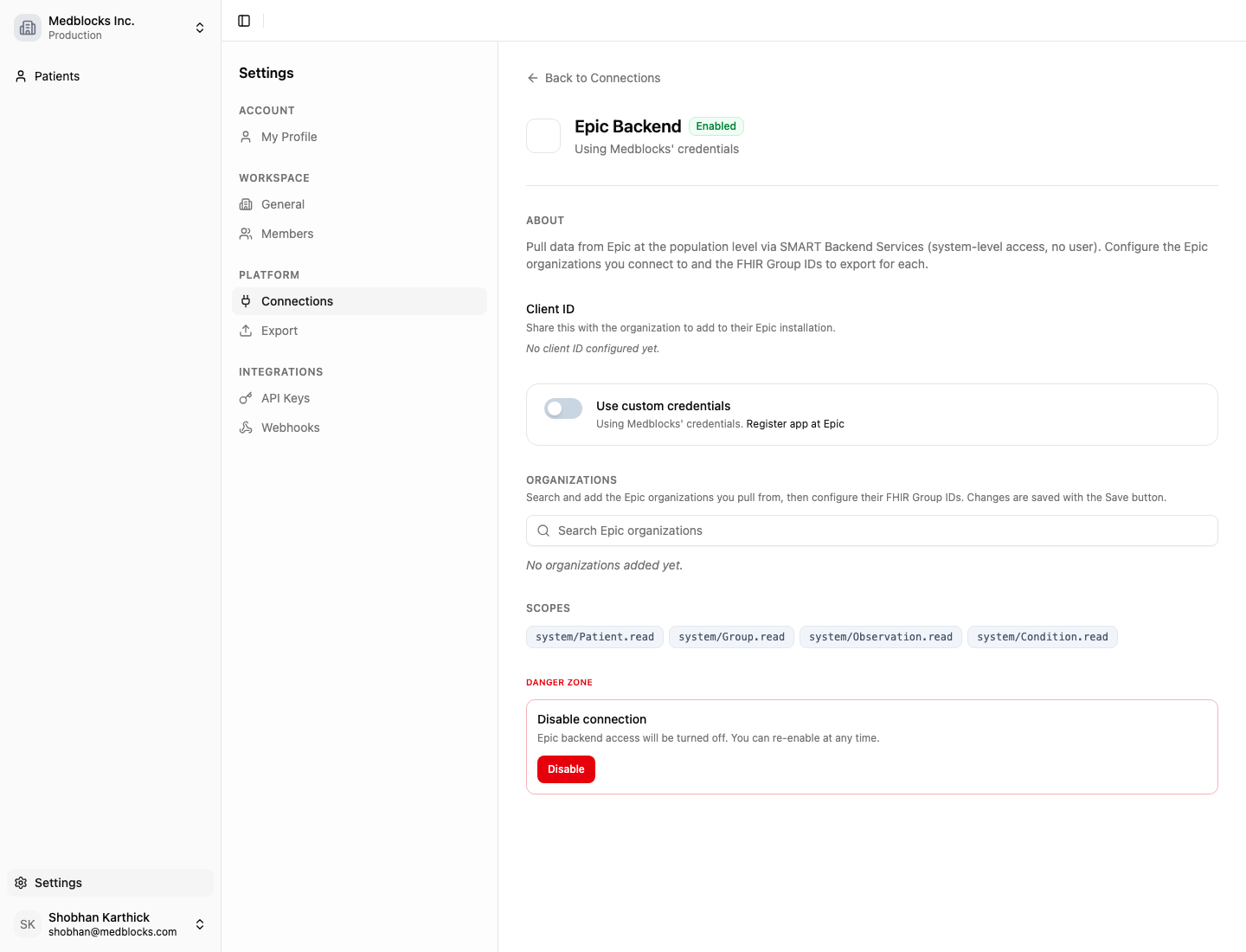Click the system/Observation.read scope chip
1246x952 pixels.
pos(881,637)
